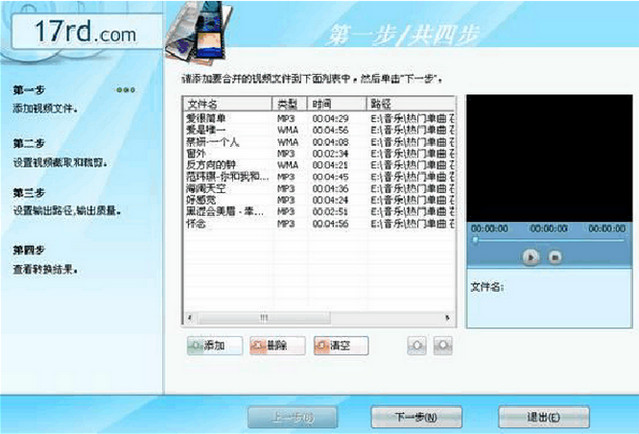Click the left arrow of the list's horizontal scrollbar
This screenshot has height=434, width=639.
coord(190,317)
